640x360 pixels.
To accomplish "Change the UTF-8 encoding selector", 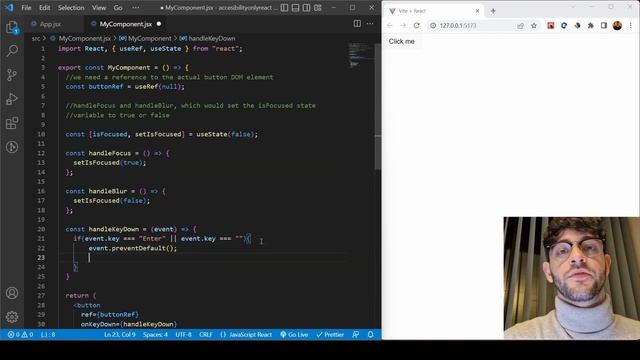I will click(x=183, y=335).
